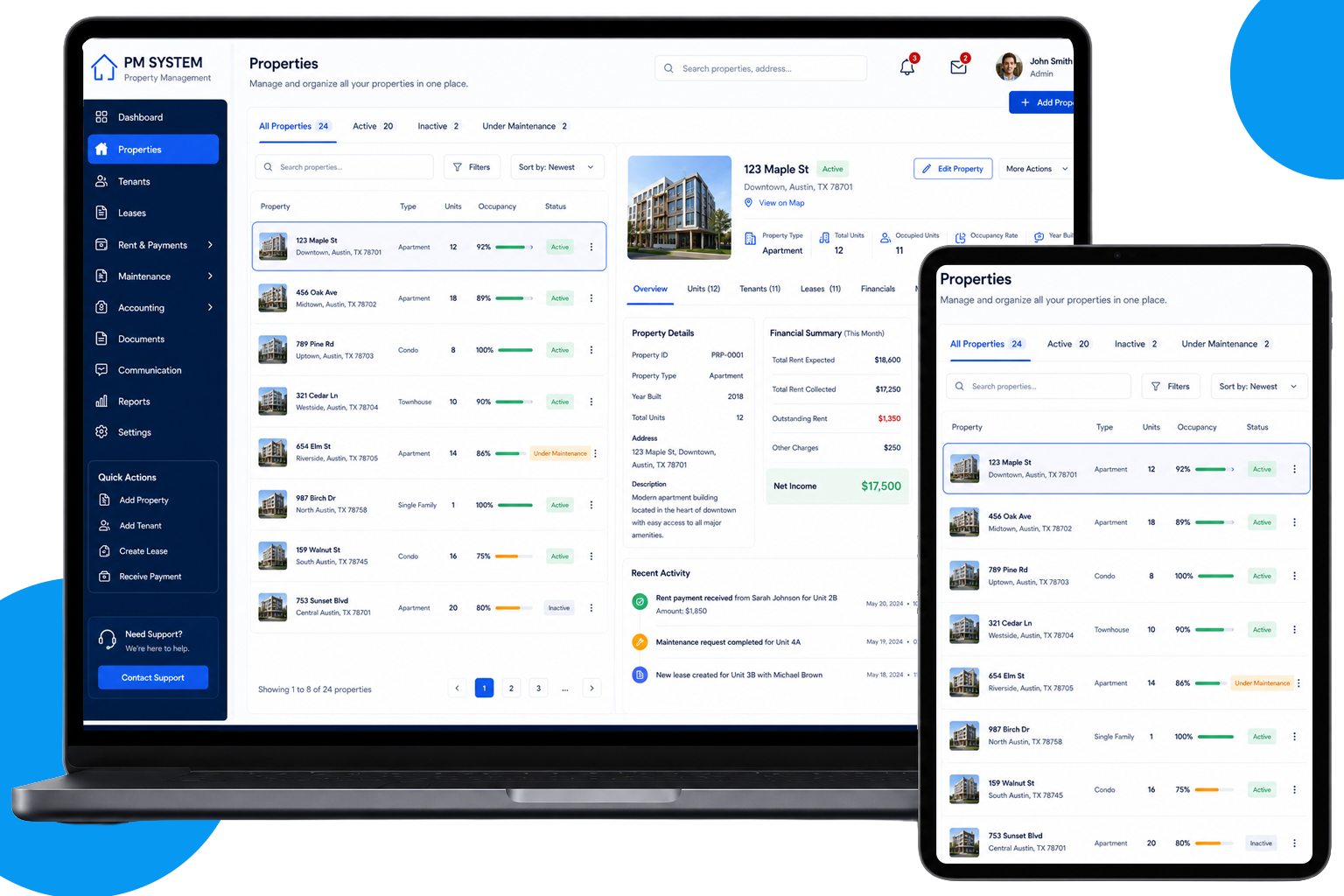Go to page 3 in the pagination
Viewport: 1344px width, 896px height.
pos(539,689)
